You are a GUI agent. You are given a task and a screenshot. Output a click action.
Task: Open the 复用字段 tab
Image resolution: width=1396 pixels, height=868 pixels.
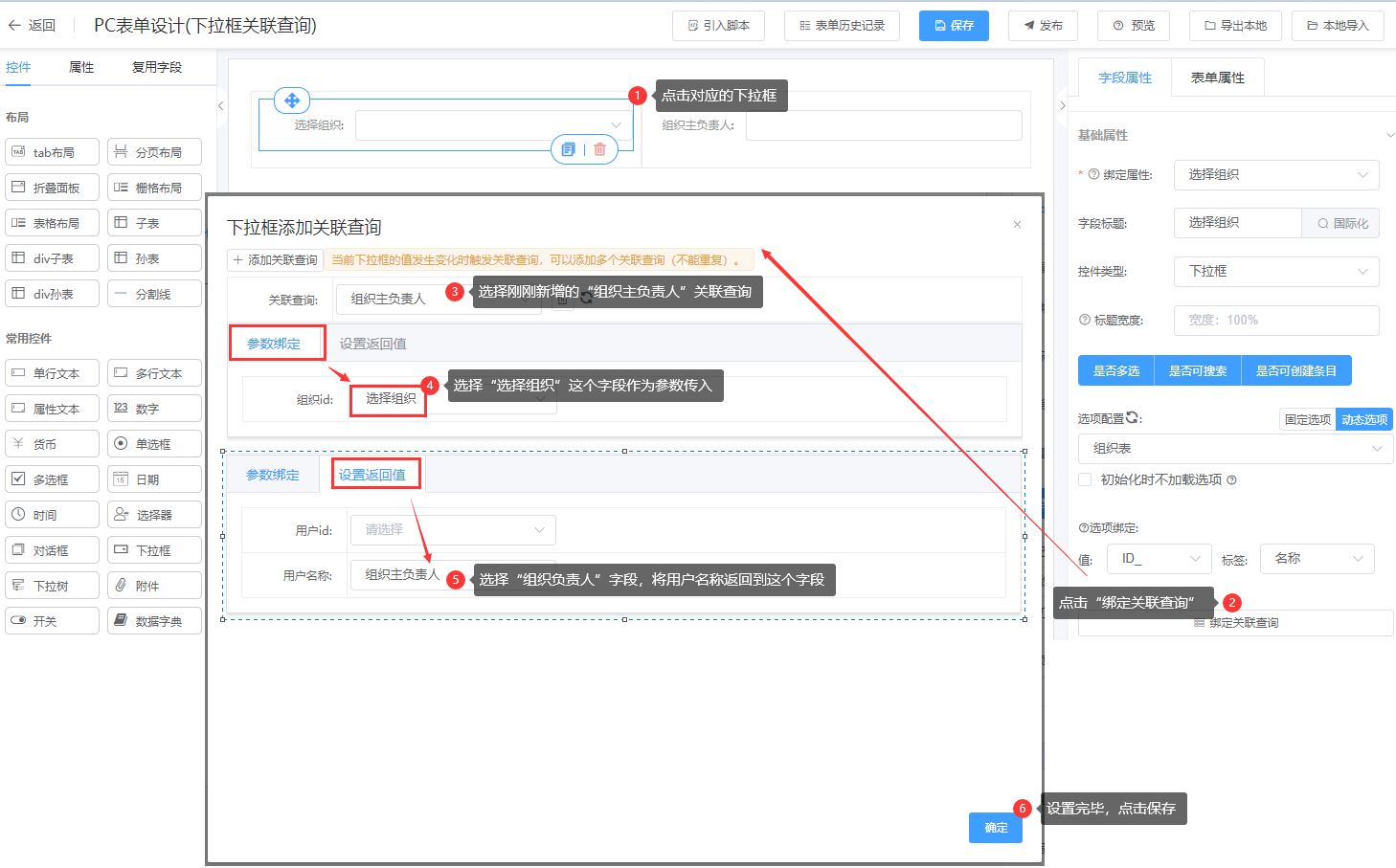click(x=157, y=67)
